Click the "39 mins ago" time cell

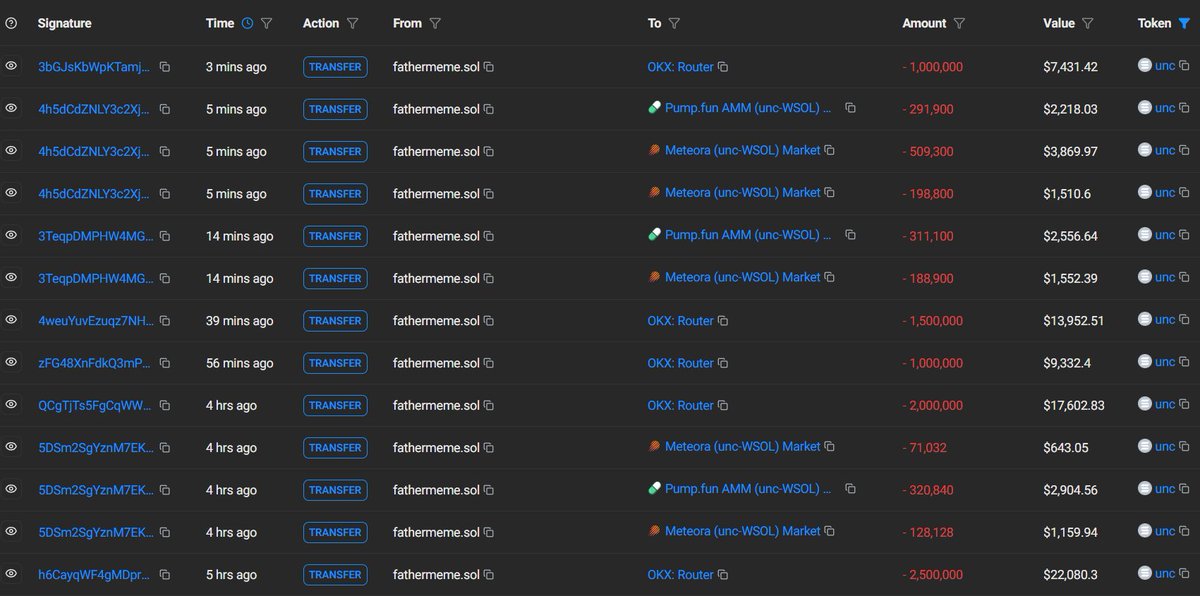pos(239,321)
